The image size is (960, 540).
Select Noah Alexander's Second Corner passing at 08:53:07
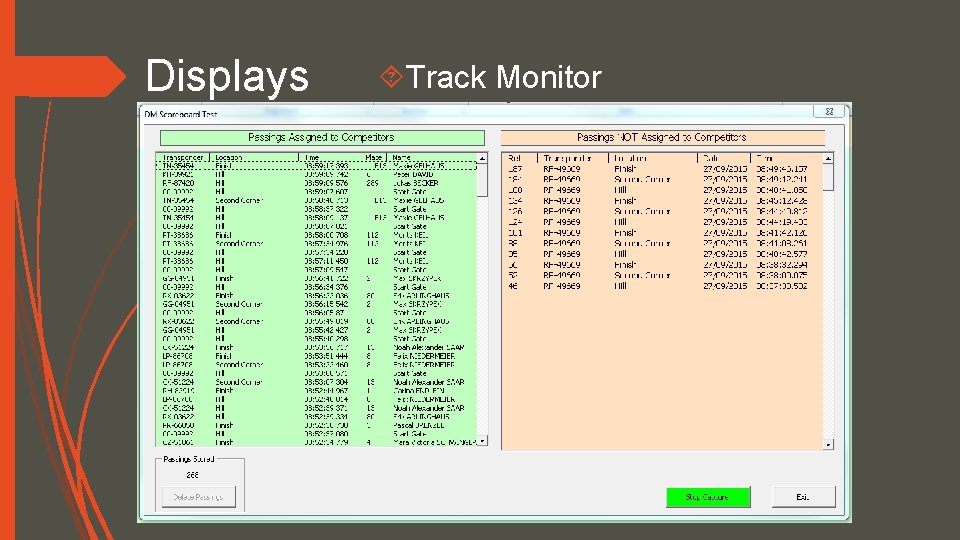[x=317, y=382]
